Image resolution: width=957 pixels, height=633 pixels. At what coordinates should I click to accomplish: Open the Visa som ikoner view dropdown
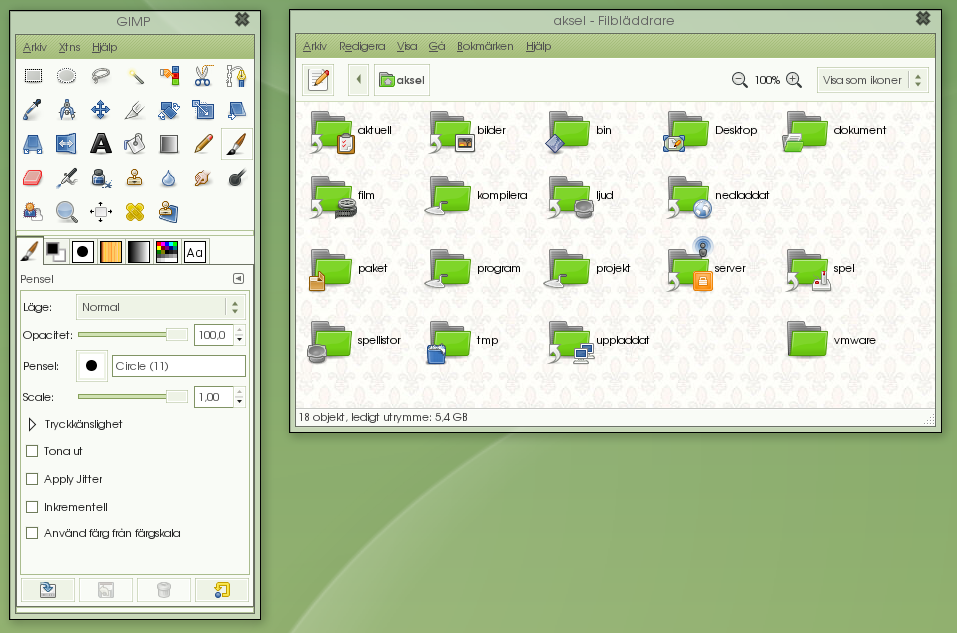(x=873, y=80)
